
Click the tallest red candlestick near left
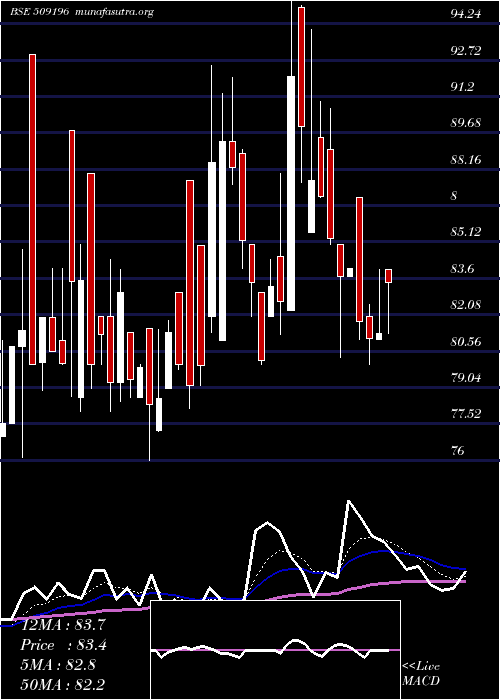pyautogui.click(x=33, y=209)
